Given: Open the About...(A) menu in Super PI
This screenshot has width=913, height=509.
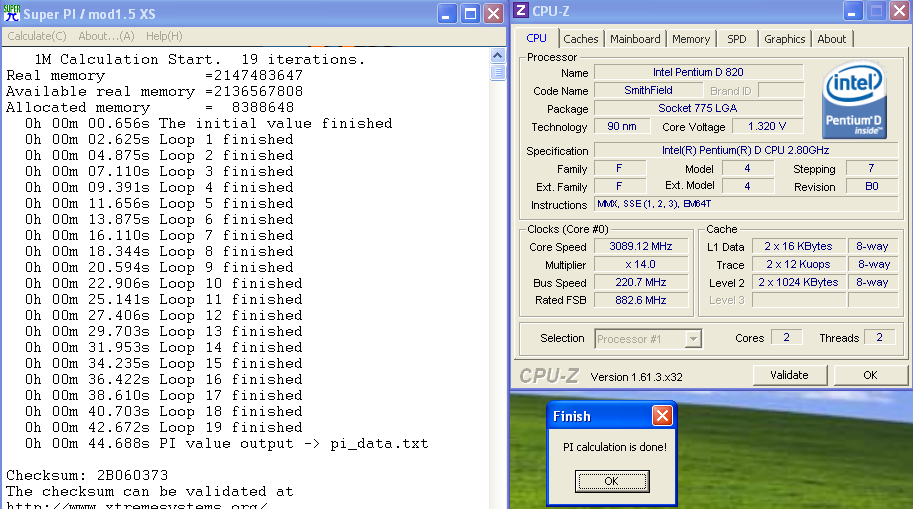Looking at the screenshot, I should point(107,36).
